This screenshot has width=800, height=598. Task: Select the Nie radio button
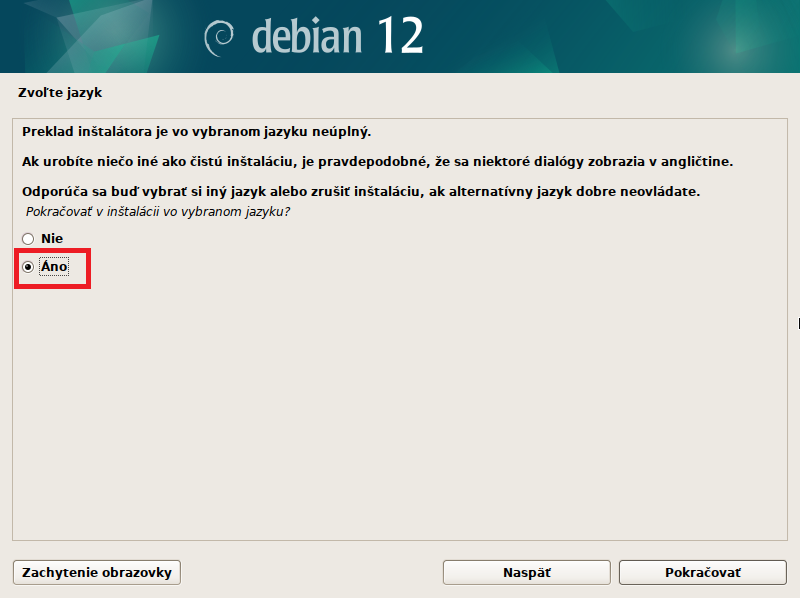(28, 239)
